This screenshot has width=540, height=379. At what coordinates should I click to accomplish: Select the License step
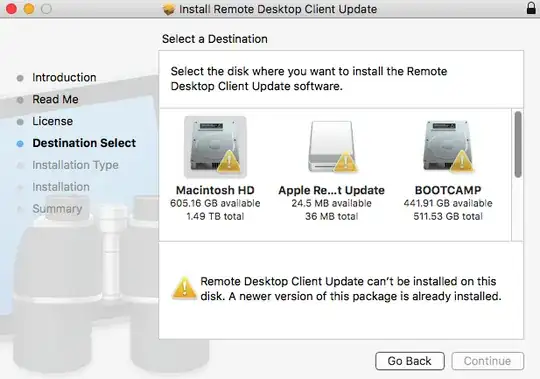click(52, 121)
